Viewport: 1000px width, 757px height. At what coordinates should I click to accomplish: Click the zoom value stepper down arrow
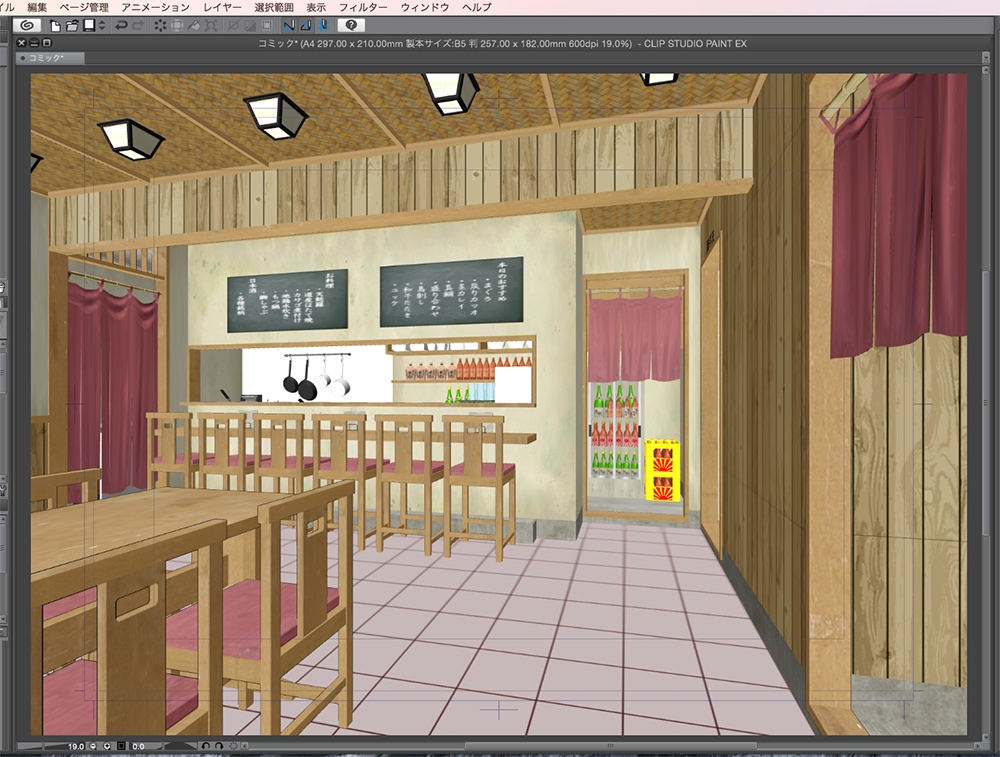[x=93, y=746]
